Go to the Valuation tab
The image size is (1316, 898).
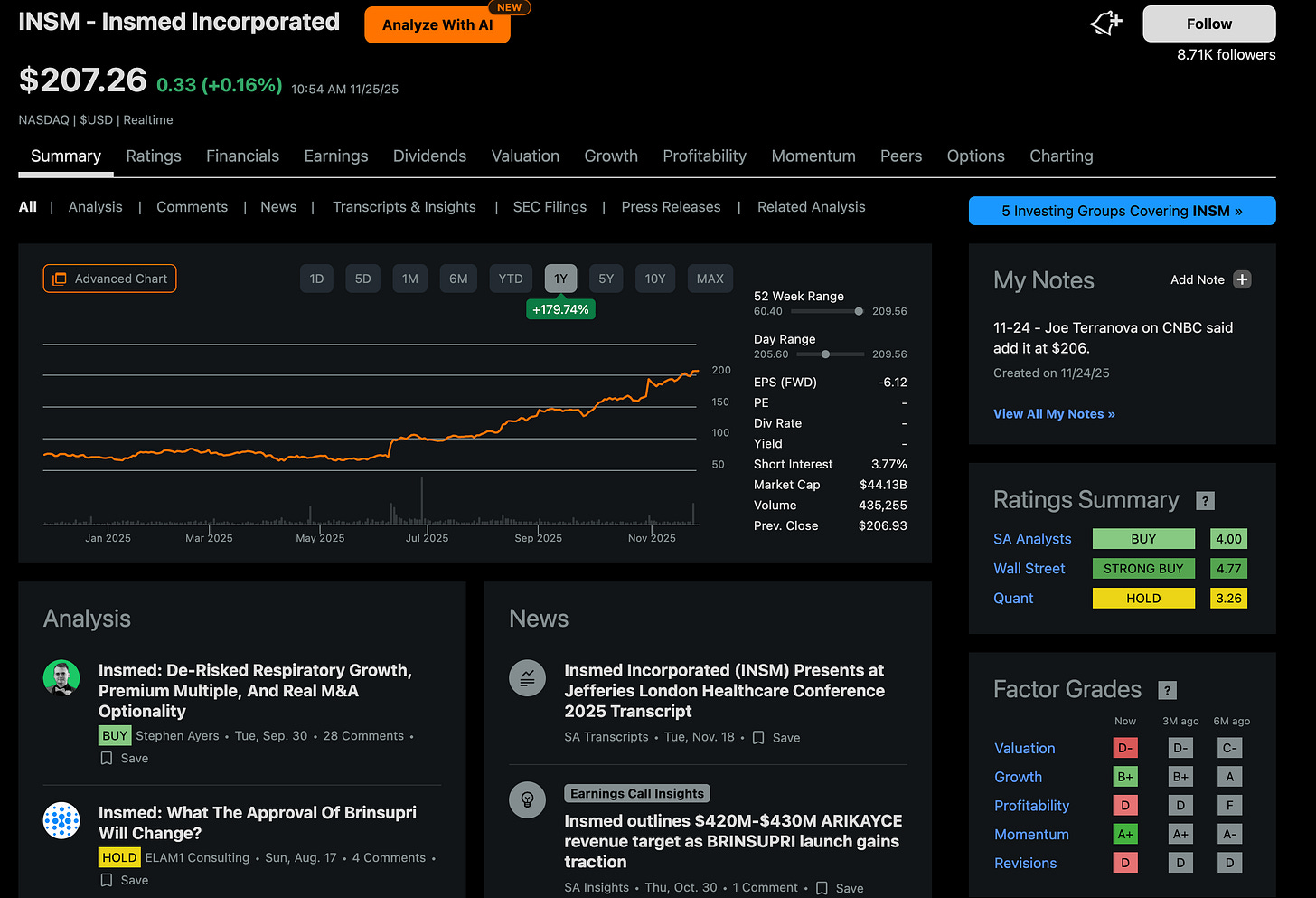(525, 156)
